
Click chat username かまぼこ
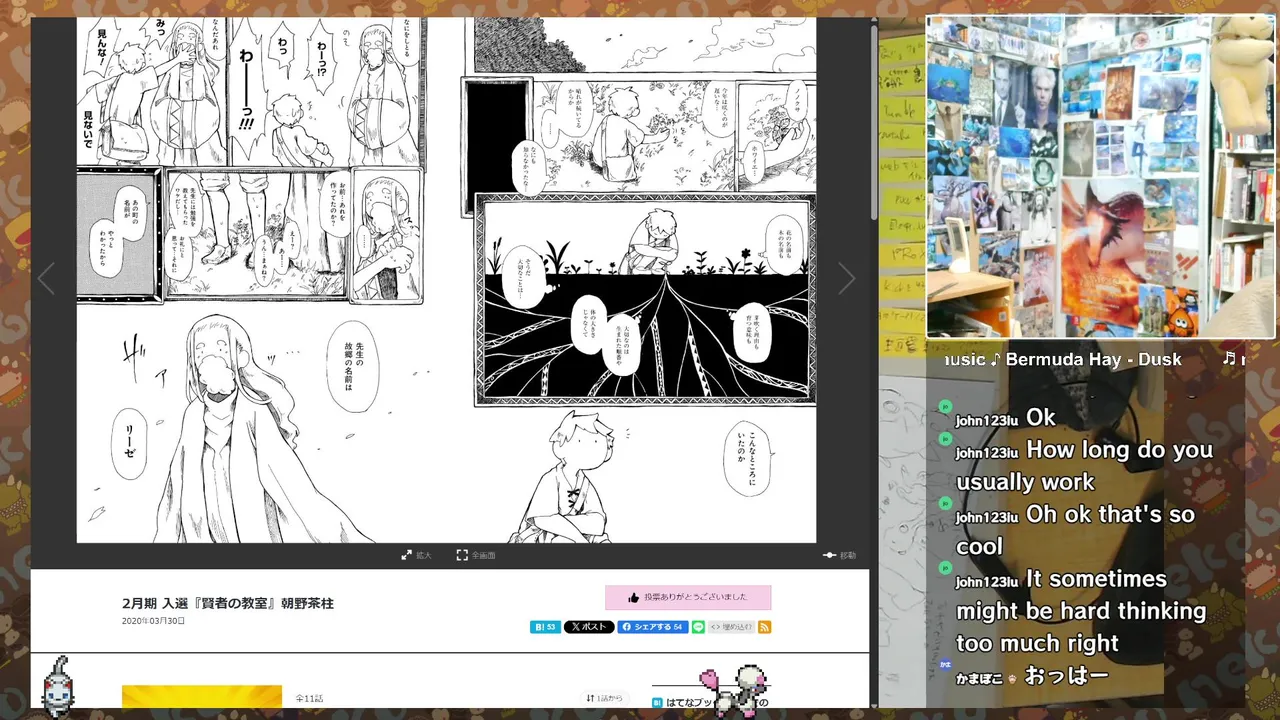pyautogui.click(x=978, y=678)
